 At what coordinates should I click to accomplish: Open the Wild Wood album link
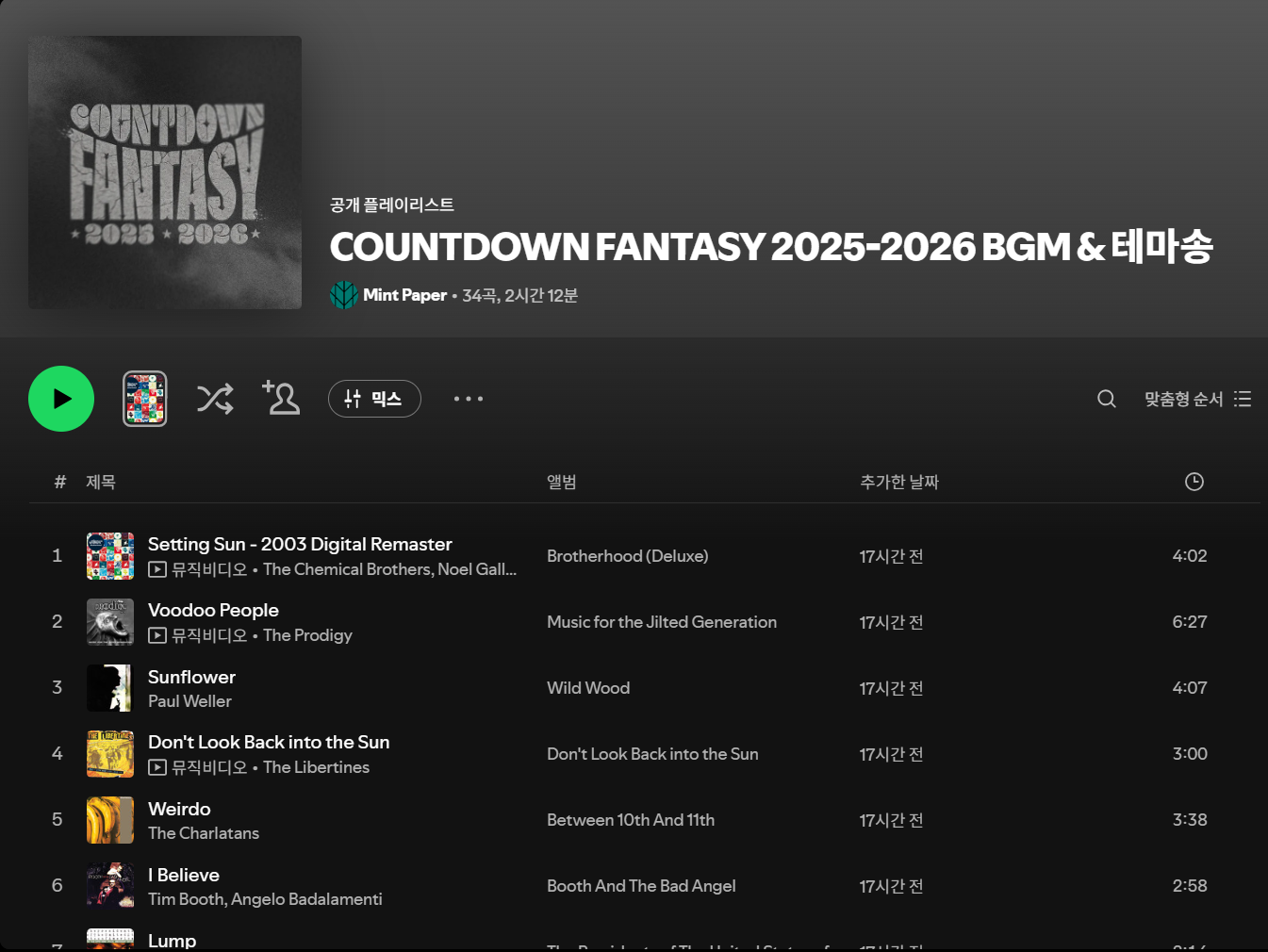(x=588, y=688)
